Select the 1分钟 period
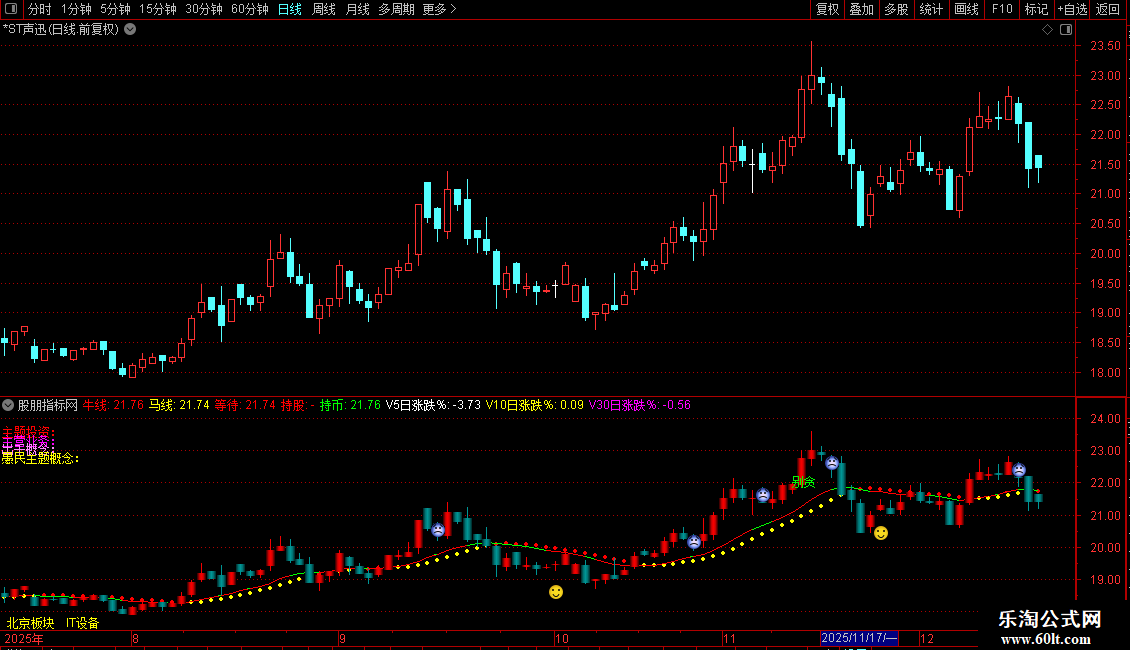Viewport: 1130px width, 650px height. [76, 9]
